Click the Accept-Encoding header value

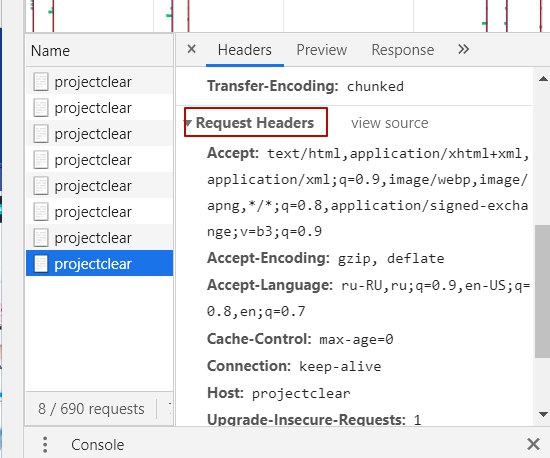coord(391,259)
